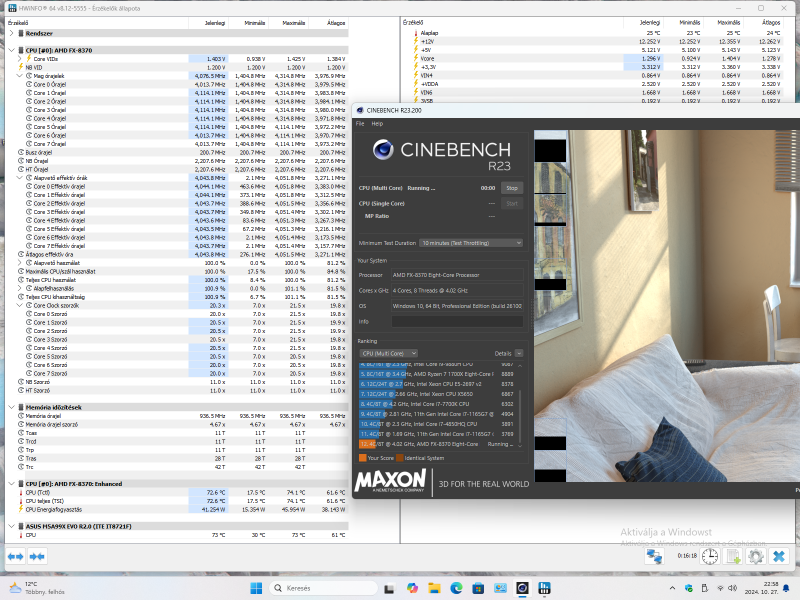Collapse the ASUS M5A99X EVO group
The image size is (800, 600).
pyautogui.click(x=12, y=526)
